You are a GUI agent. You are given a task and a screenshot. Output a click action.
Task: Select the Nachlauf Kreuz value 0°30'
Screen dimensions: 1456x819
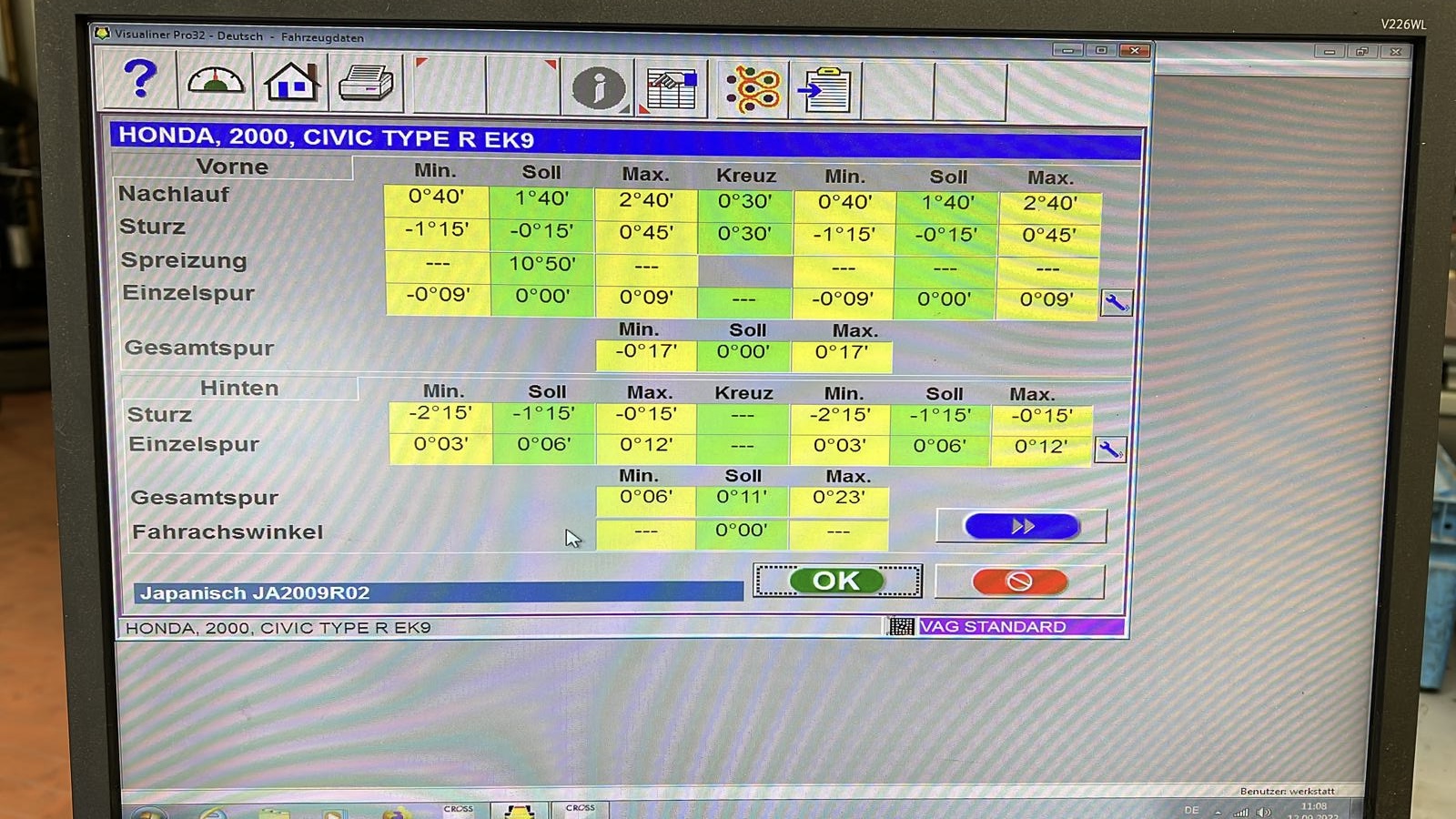pyautogui.click(x=744, y=201)
